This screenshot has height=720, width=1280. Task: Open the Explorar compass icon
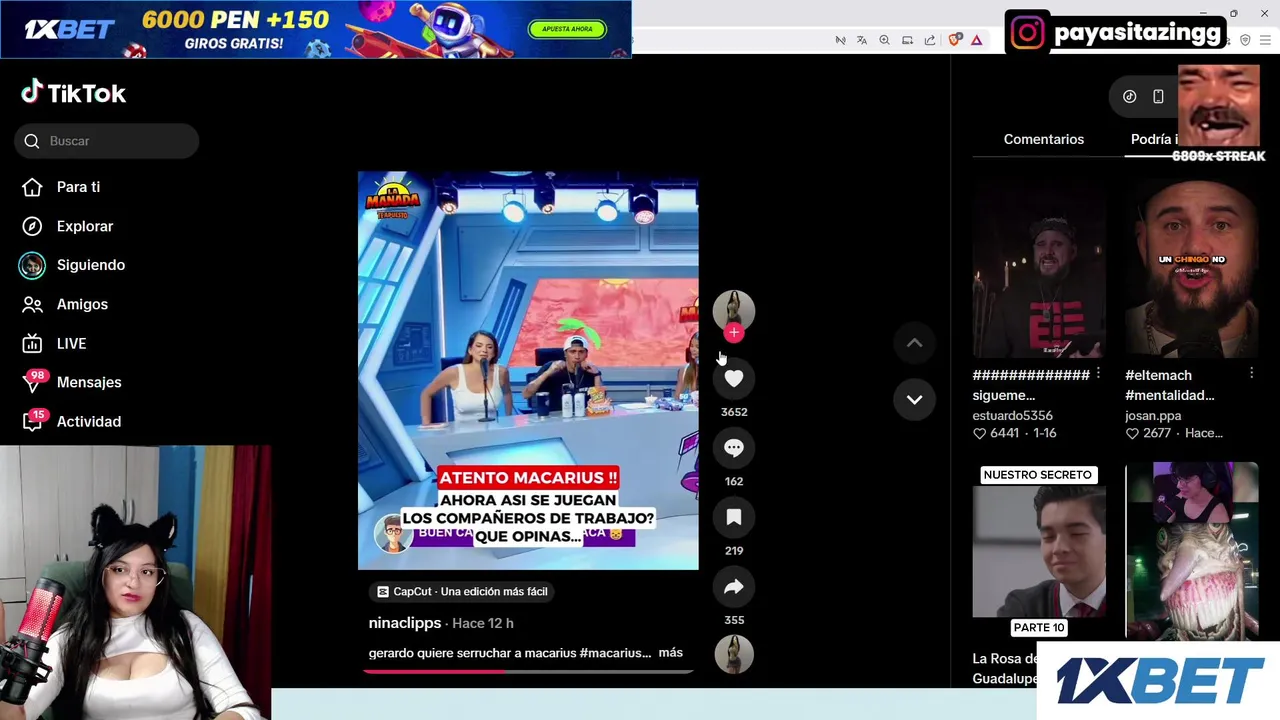pyautogui.click(x=32, y=226)
